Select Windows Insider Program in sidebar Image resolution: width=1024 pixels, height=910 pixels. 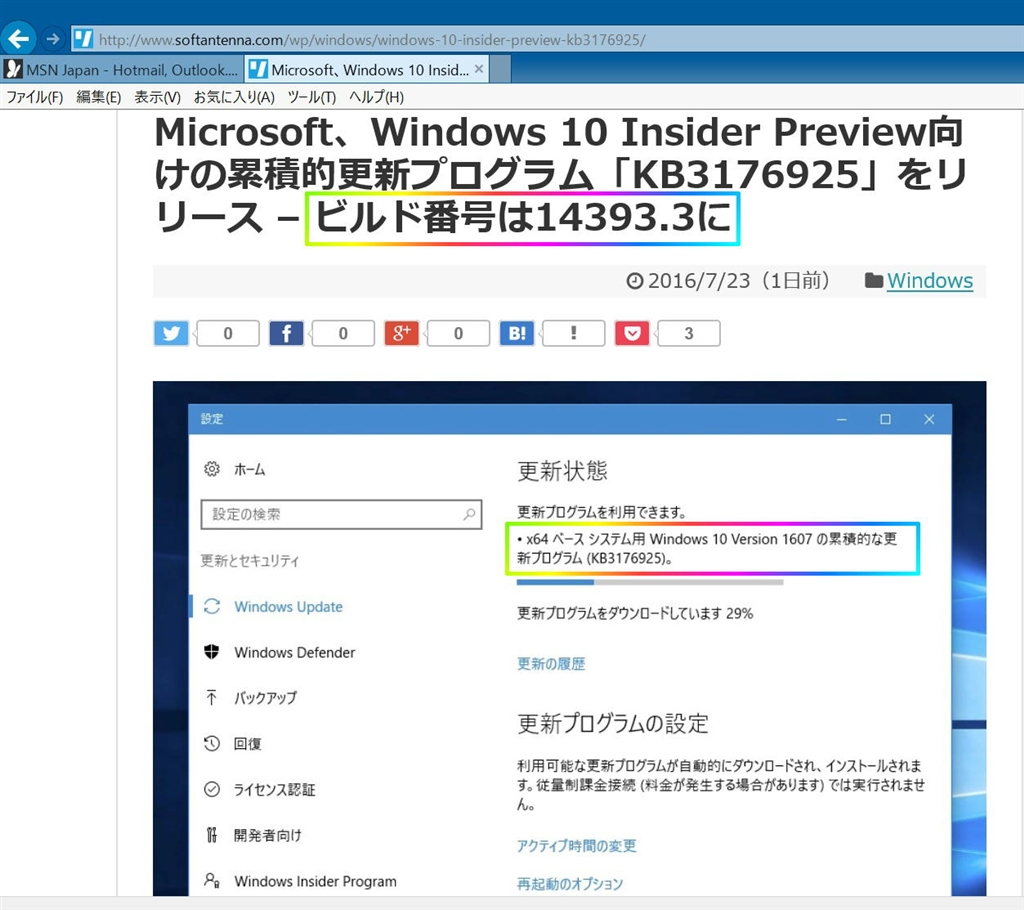(315, 881)
